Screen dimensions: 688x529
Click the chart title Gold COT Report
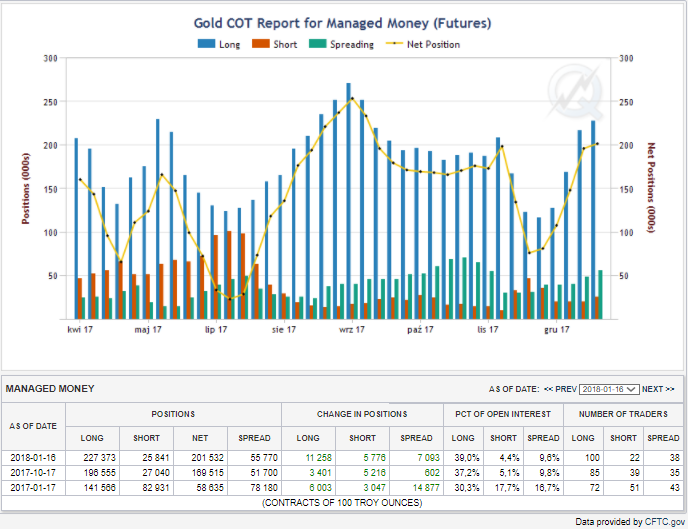[x=342, y=23]
